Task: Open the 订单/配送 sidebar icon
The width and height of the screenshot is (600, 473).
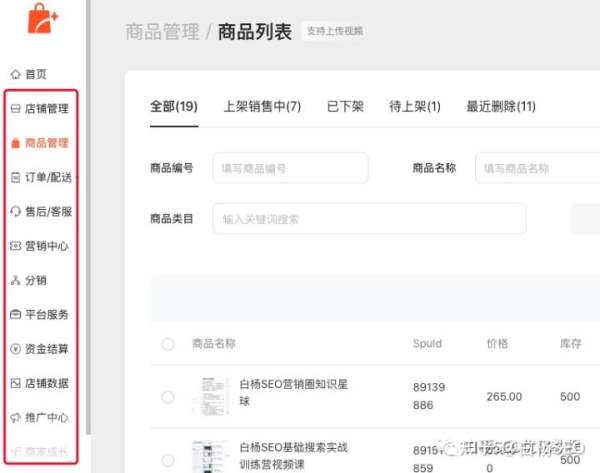Action: [x=15, y=177]
